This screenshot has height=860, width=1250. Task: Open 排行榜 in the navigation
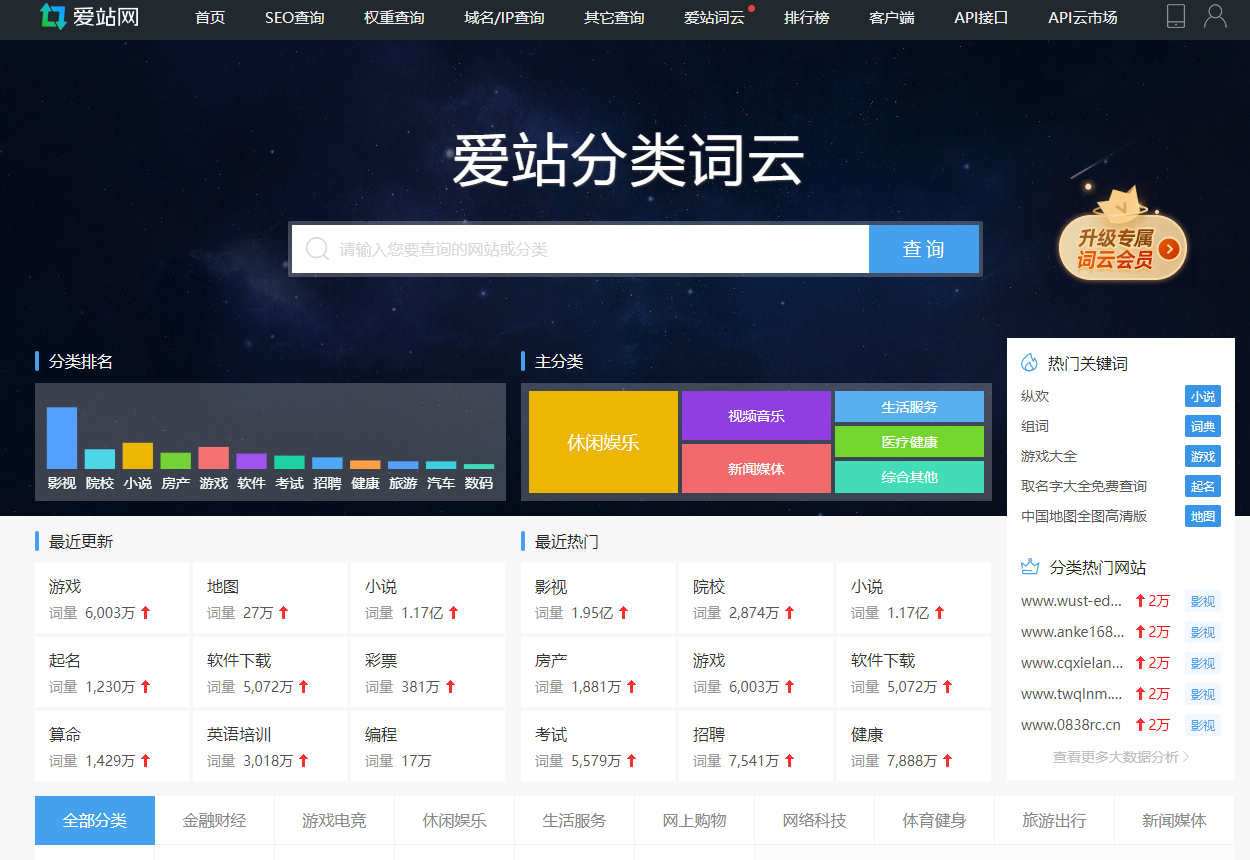pos(807,18)
